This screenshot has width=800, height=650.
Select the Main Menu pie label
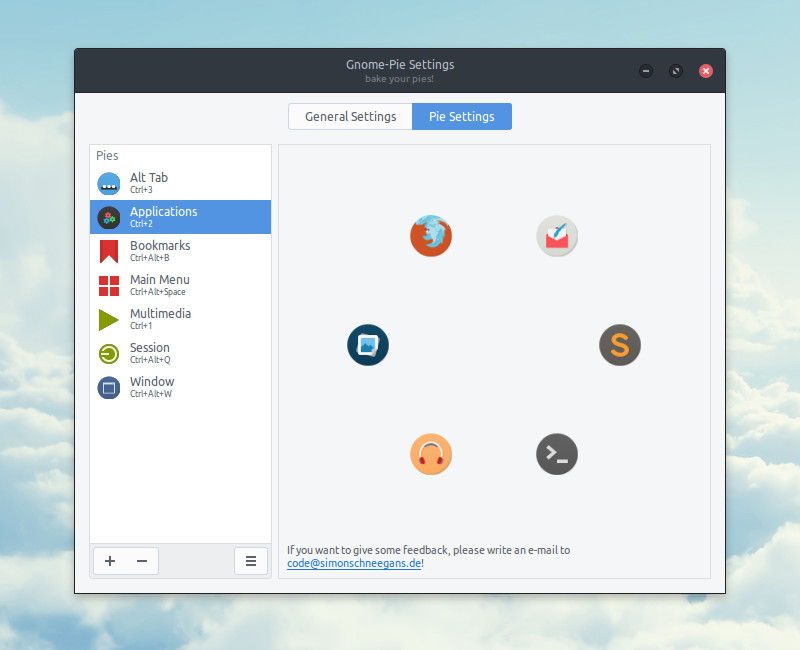(x=160, y=280)
